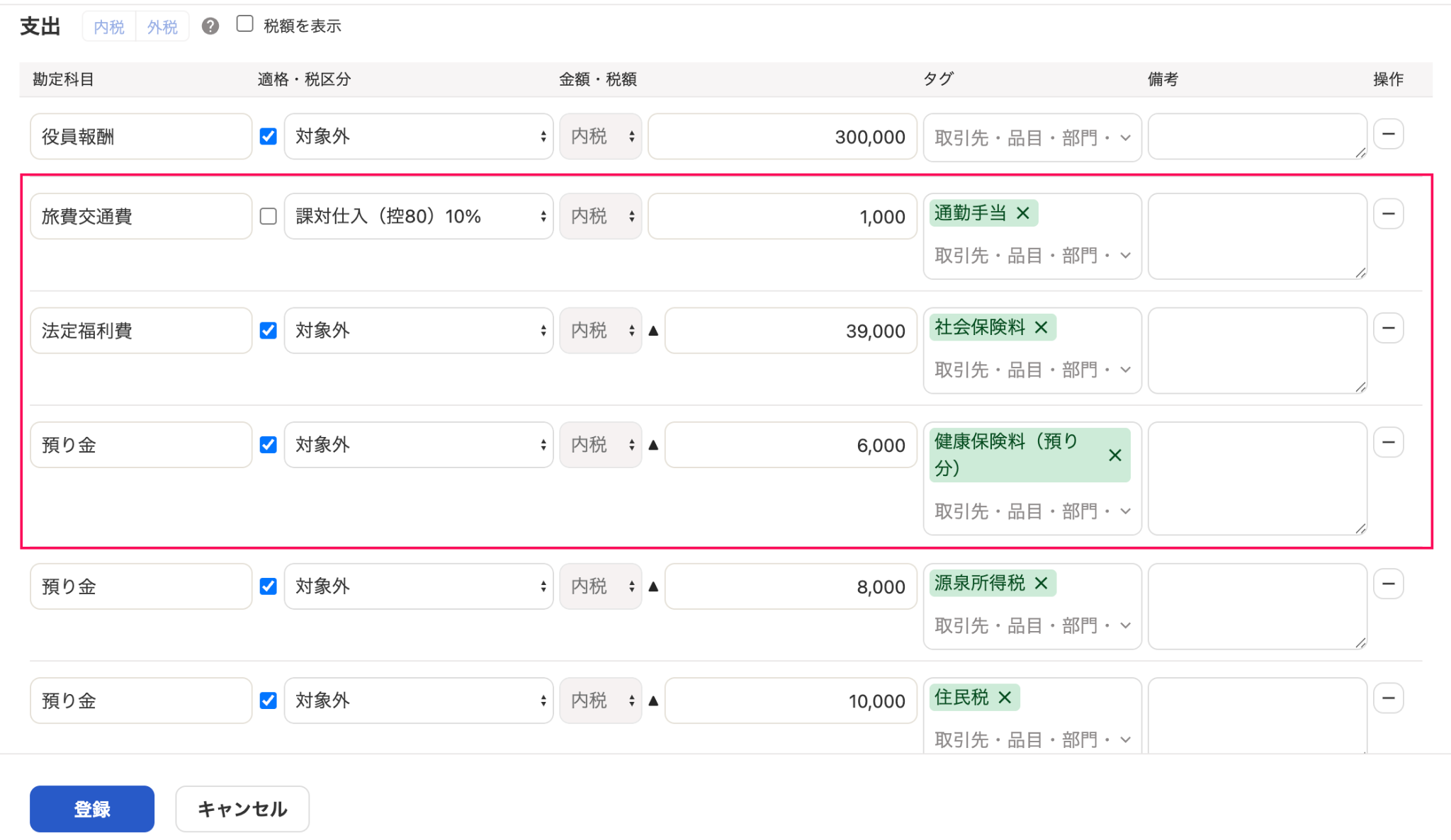Click the 備考 textarea in 旅費交通費 row

[1258, 237]
